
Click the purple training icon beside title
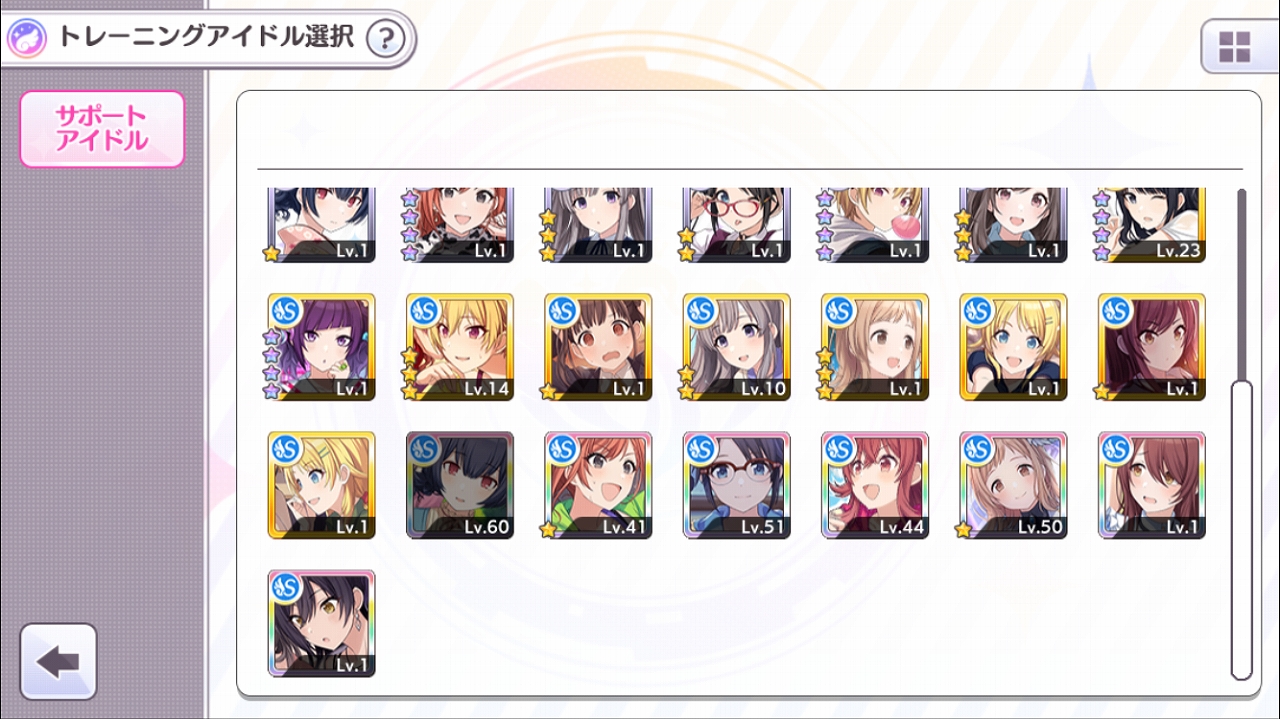24,39
